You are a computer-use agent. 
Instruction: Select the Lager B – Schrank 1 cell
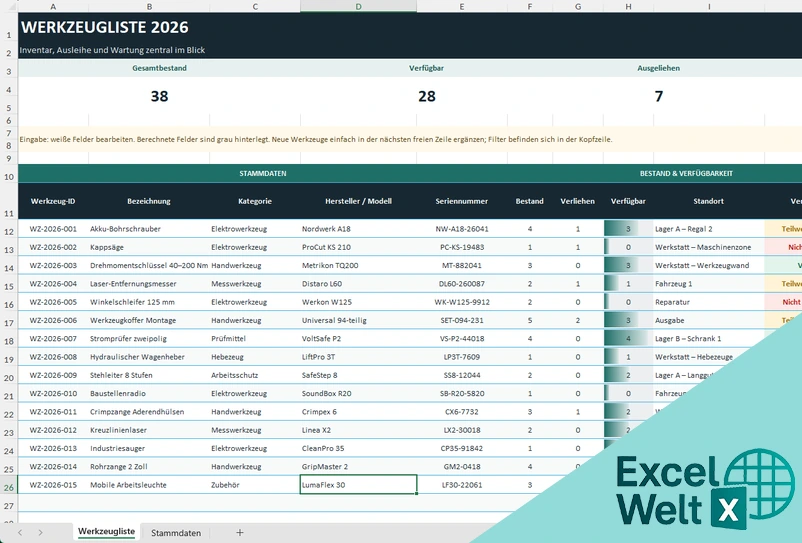[708, 338]
